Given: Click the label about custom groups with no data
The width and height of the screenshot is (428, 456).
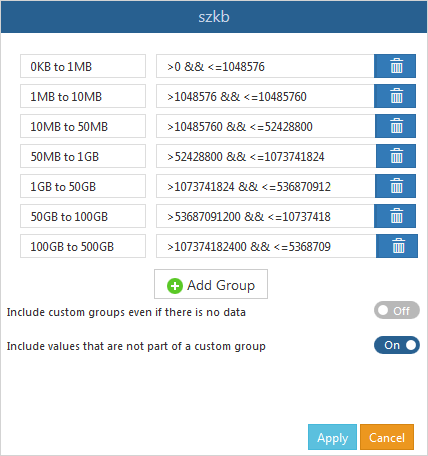Looking at the screenshot, I should [x=126, y=312].
